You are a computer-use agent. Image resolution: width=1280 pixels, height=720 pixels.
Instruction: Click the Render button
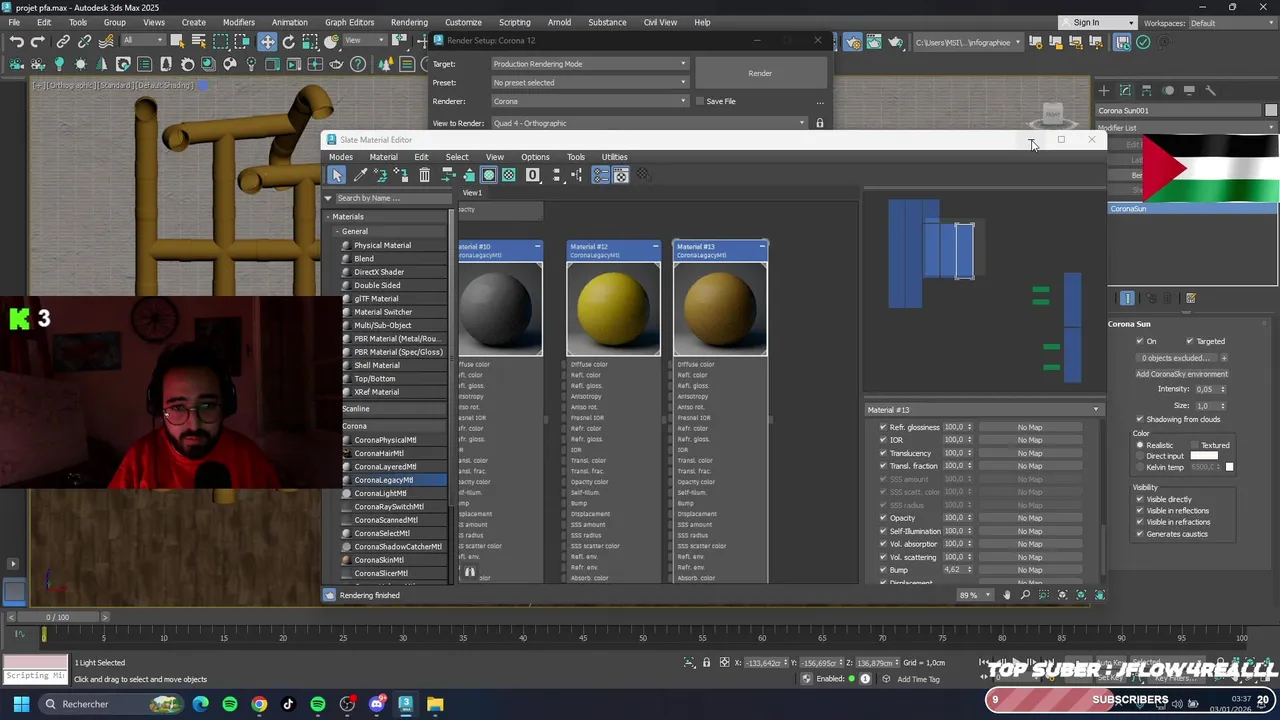[760, 73]
